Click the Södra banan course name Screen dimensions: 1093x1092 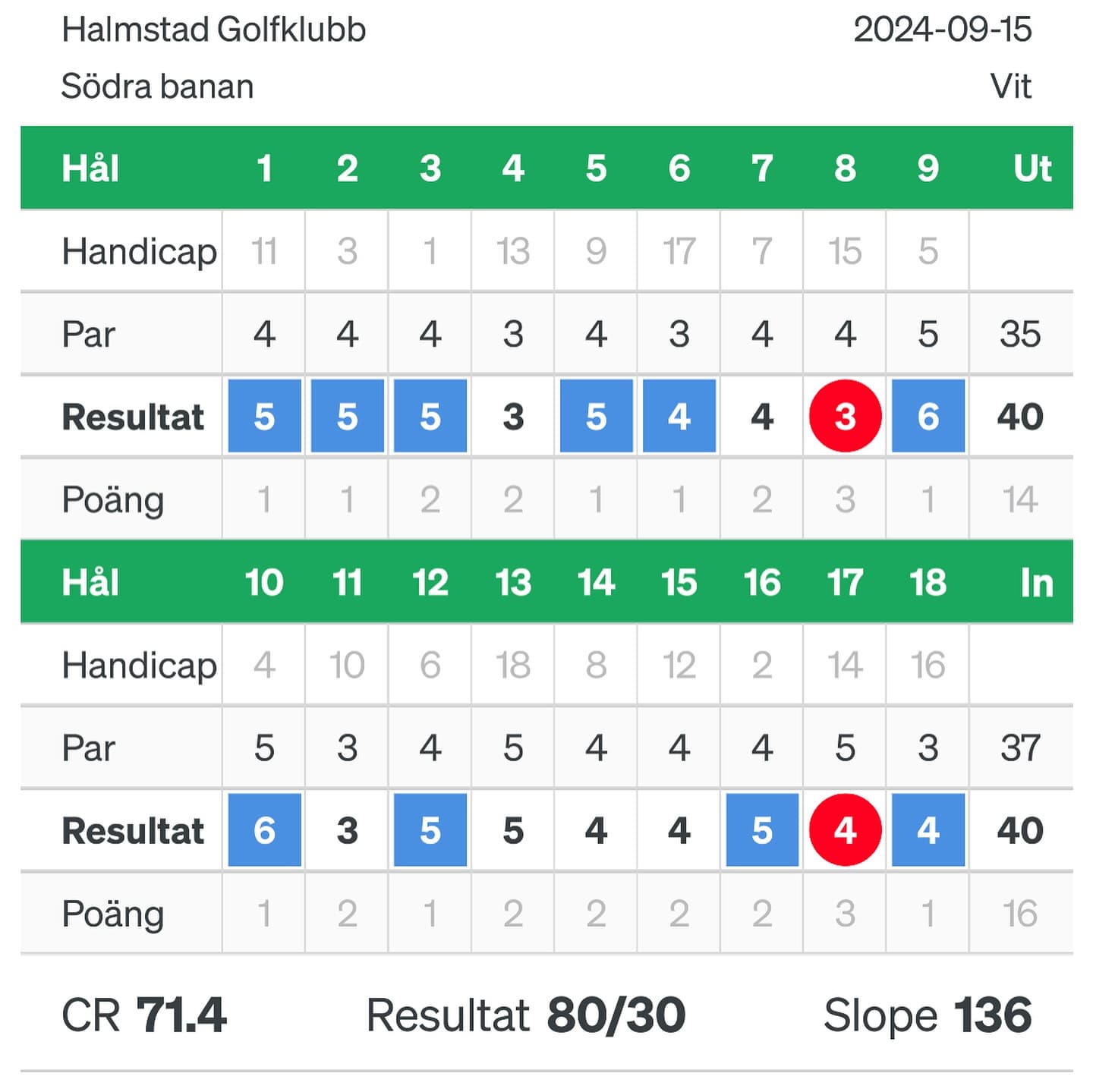(157, 87)
